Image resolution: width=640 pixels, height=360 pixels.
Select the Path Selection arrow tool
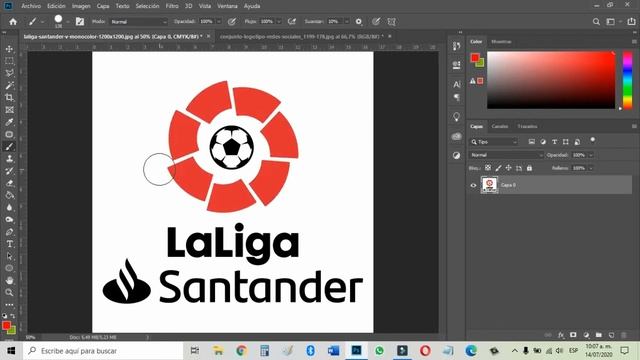pos(9,256)
